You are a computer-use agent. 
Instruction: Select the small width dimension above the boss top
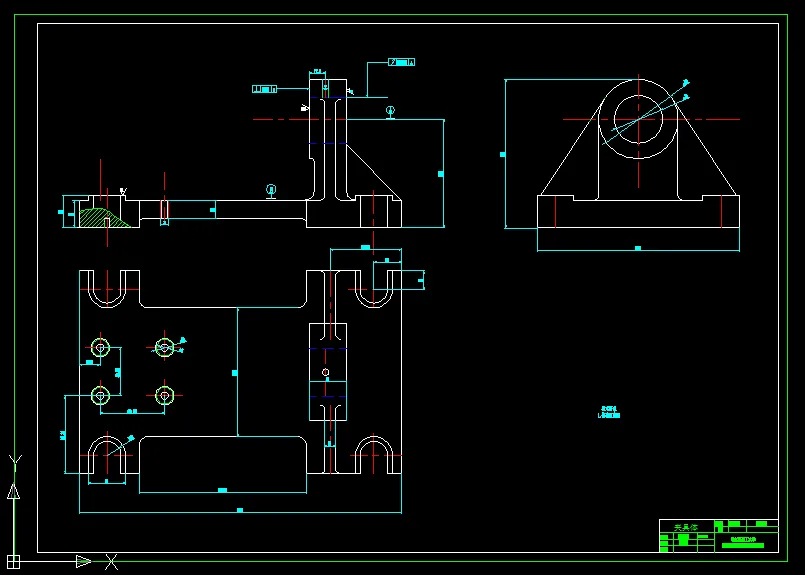318,71
